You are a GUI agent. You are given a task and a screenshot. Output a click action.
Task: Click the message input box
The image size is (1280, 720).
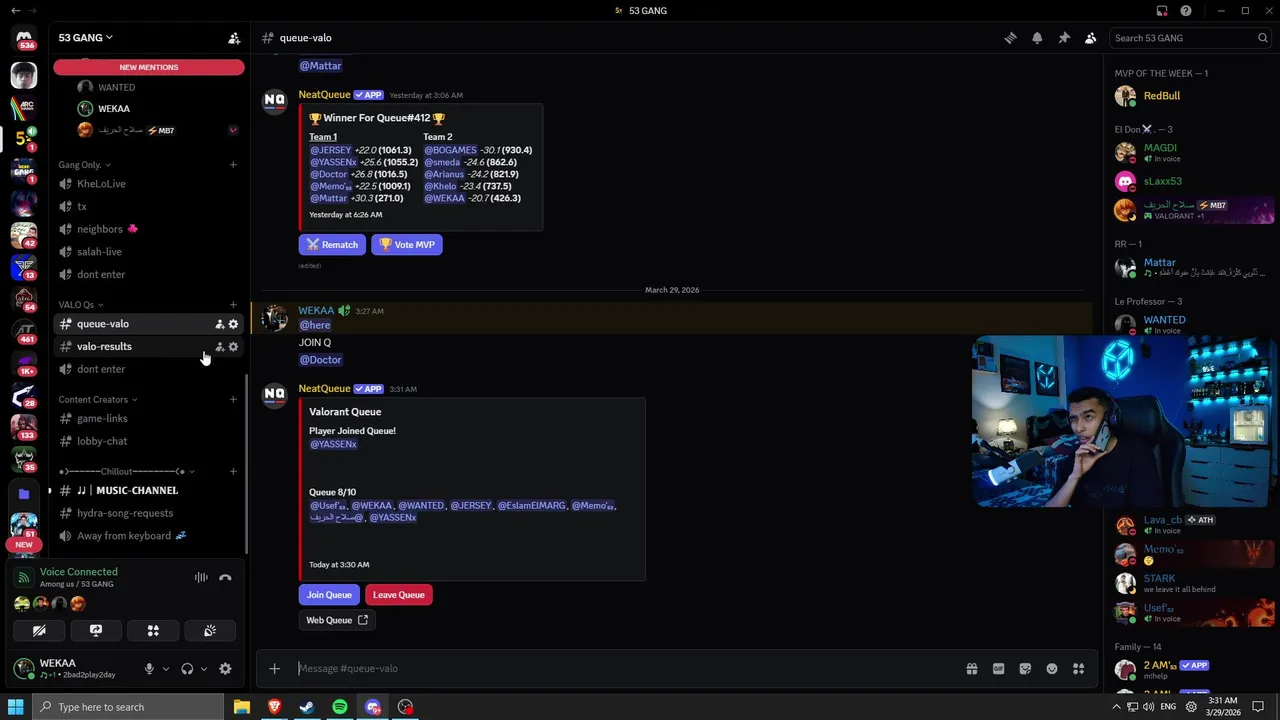point(625,669)
